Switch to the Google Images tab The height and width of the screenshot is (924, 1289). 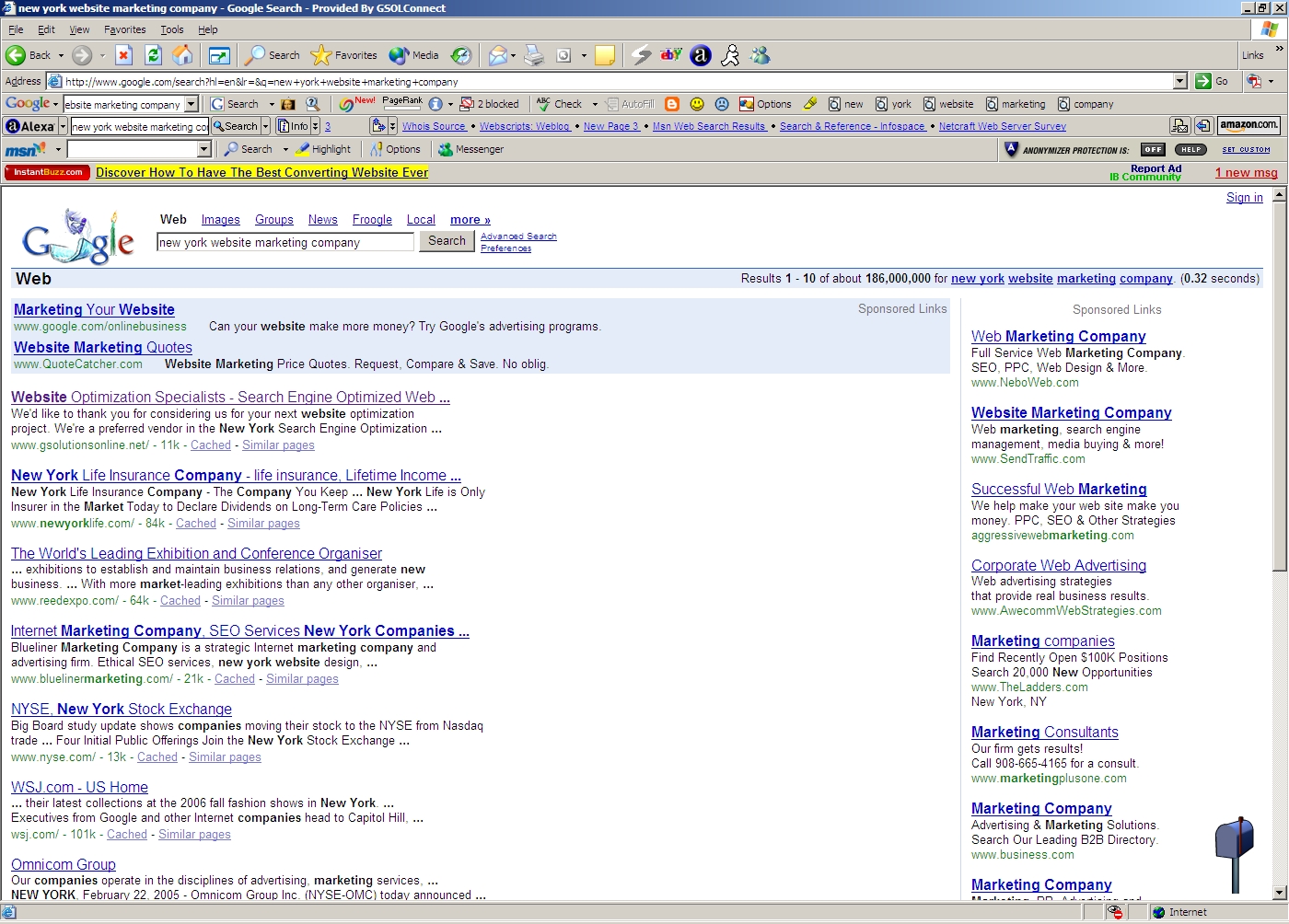221,220
